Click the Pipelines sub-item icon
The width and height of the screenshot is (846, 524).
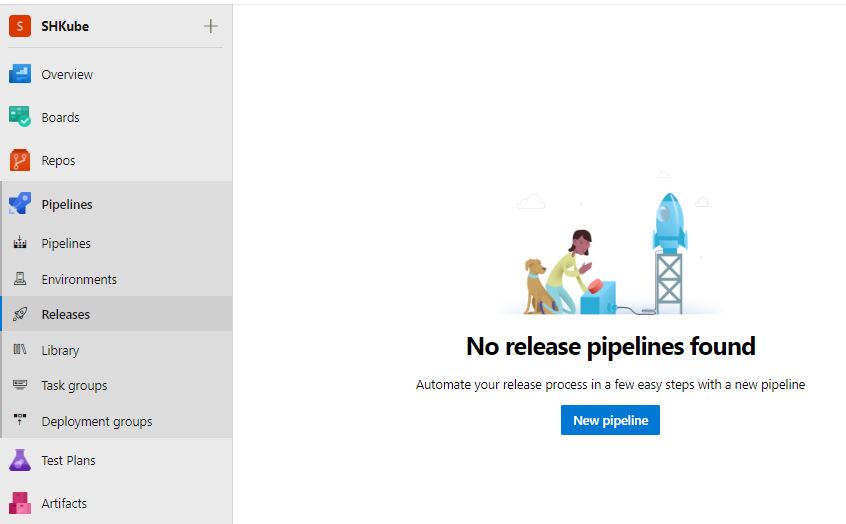click(x=20, y=243)
